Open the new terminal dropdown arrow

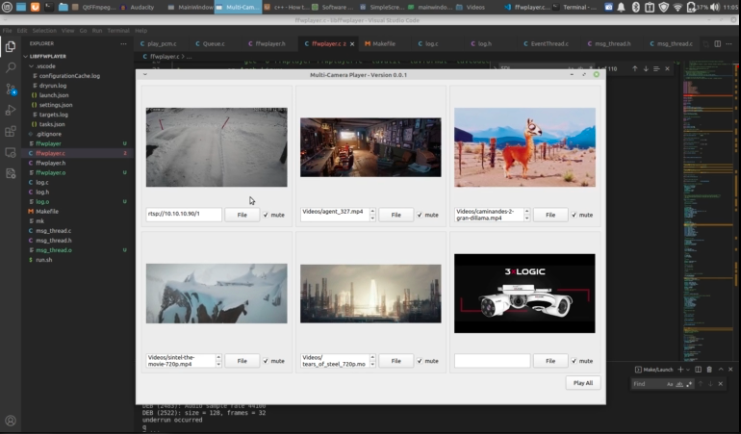[x=688, y=369]
